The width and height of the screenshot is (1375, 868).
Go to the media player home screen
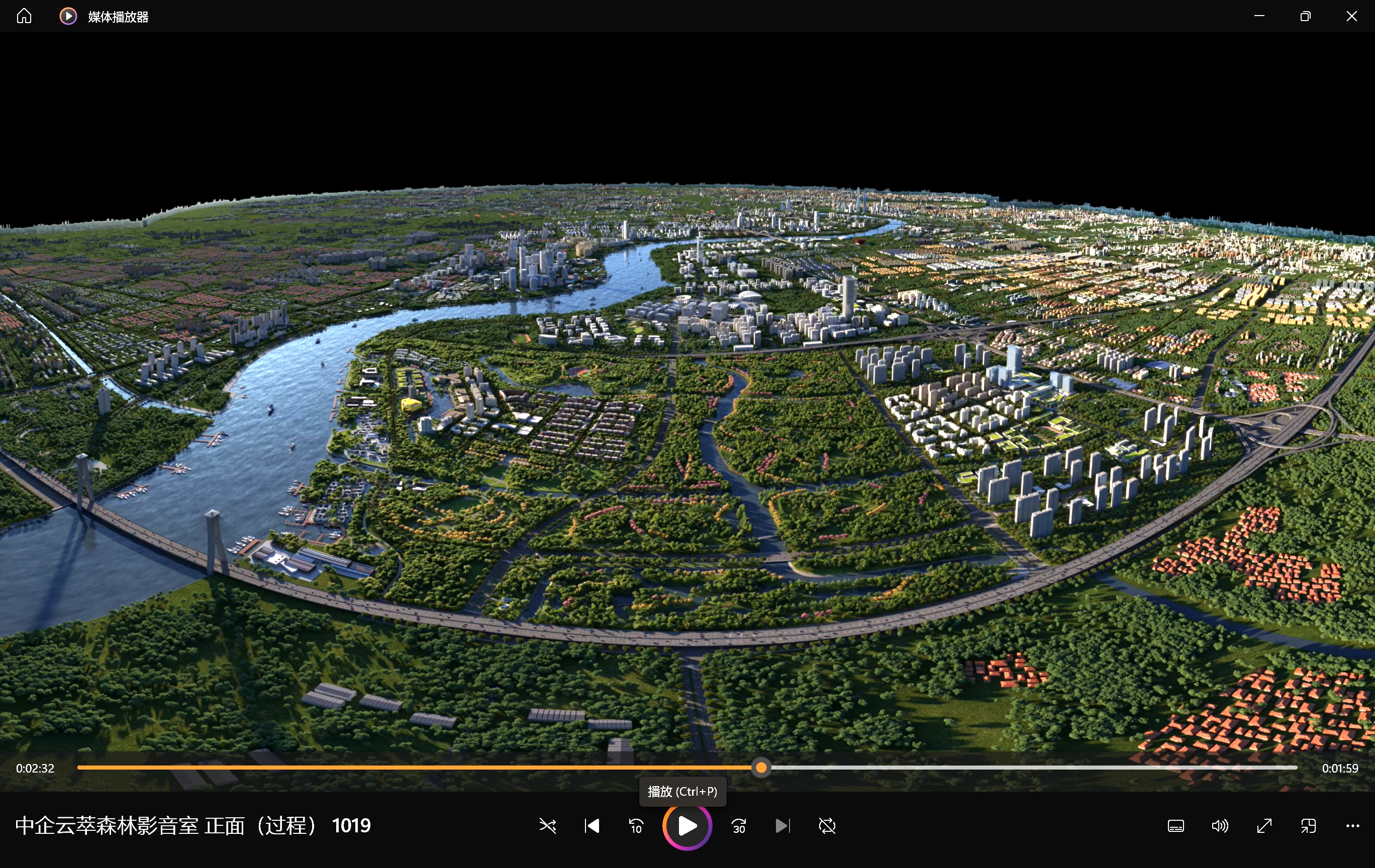tap(24, 16)
